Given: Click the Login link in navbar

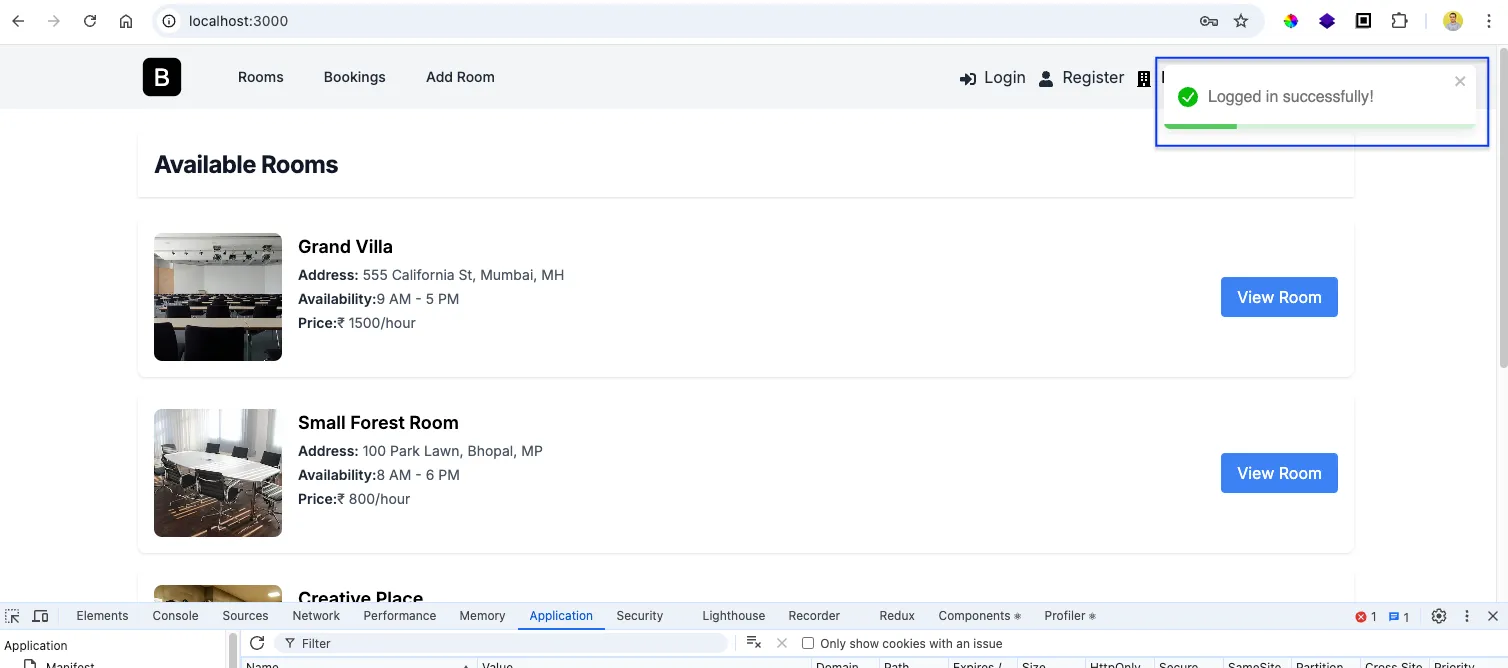Looking at the screenshot, I should [x=1005, y=78].
